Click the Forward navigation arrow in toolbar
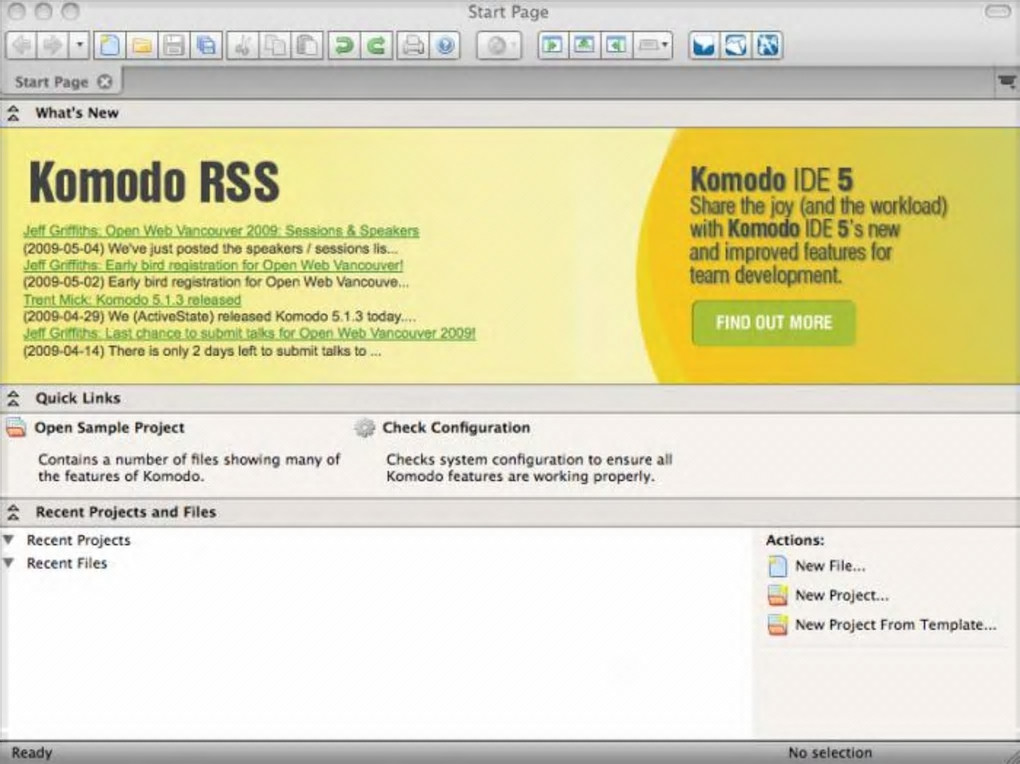 coord(52,46)
